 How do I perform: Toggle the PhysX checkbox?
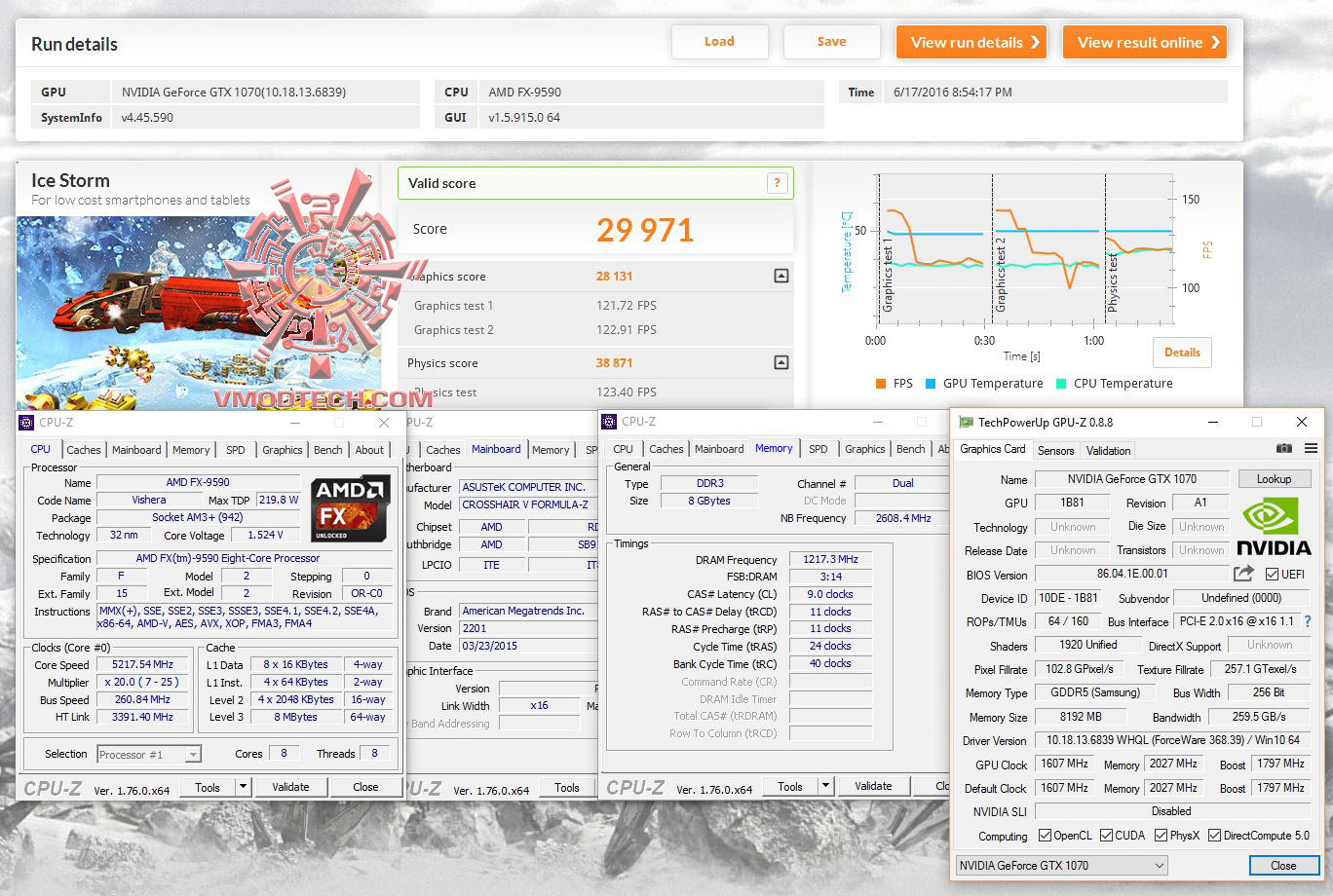[x=1161, y=835]
